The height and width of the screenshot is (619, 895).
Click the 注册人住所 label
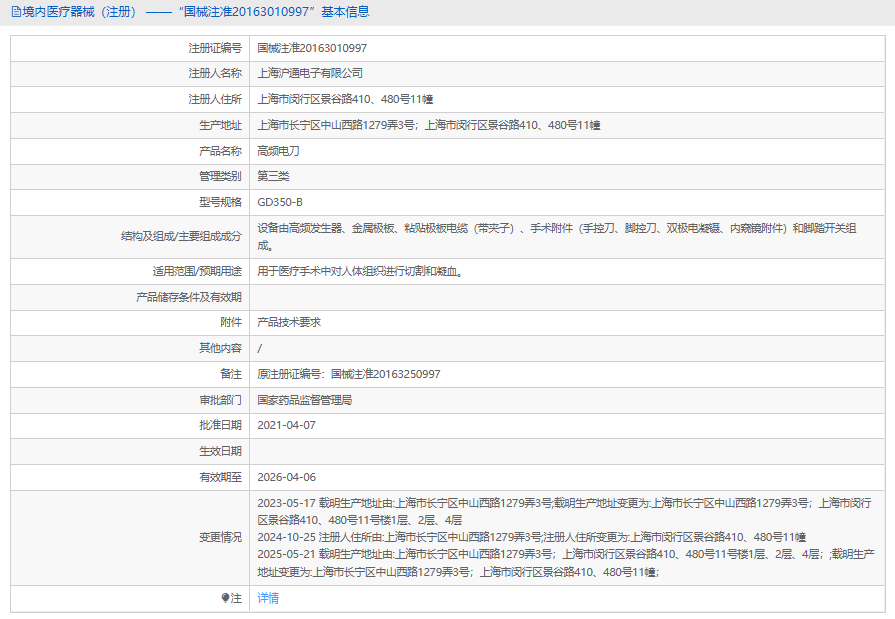215,99
